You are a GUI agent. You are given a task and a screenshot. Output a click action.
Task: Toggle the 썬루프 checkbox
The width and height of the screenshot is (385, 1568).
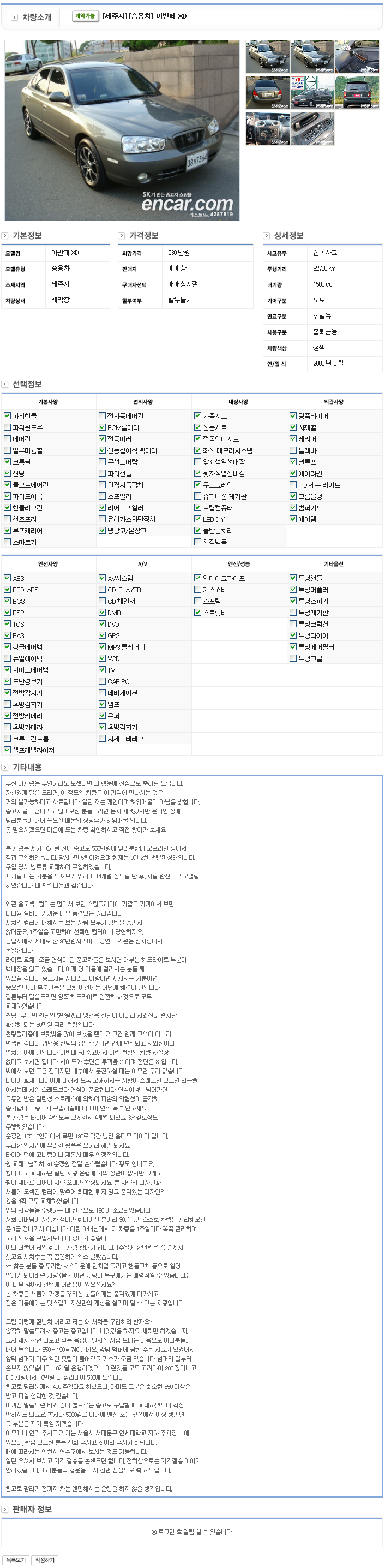point(293,462)
